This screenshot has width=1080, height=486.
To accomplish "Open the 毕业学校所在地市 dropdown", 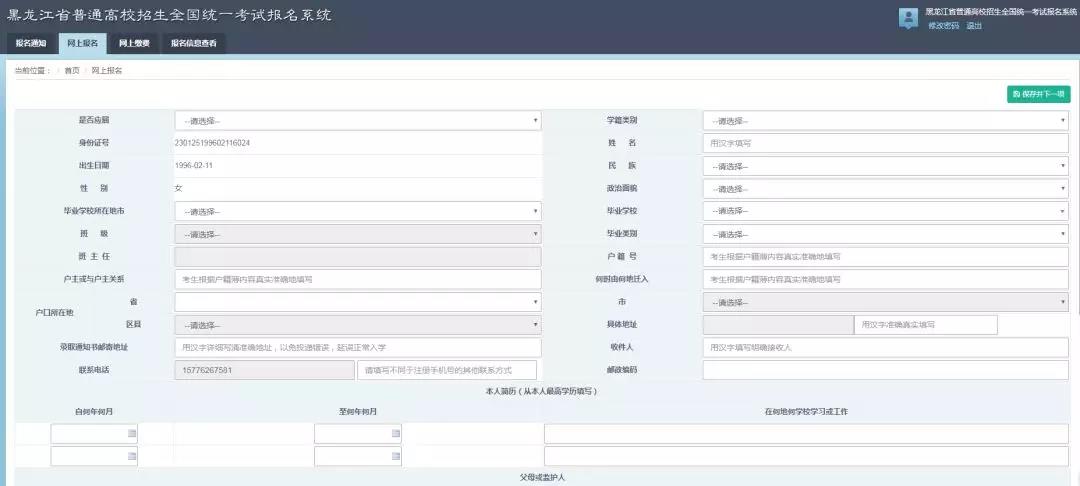I will coord(358,212).
